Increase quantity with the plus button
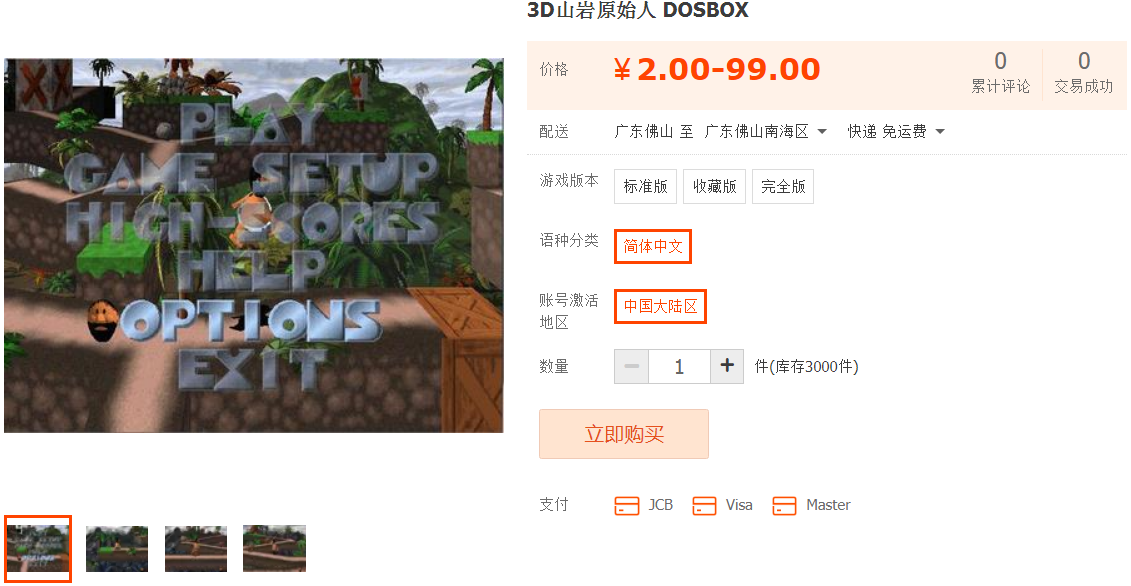The height and width of the screenshot is (586, 1131). click(x=727, y=366)
